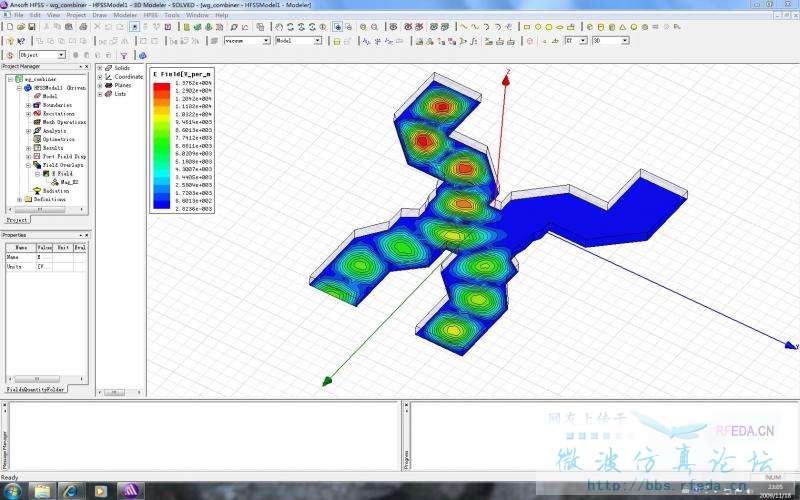The image size is (800, 500).
Task: Close the Project Manager panel
Action: (x=86, y=67)
